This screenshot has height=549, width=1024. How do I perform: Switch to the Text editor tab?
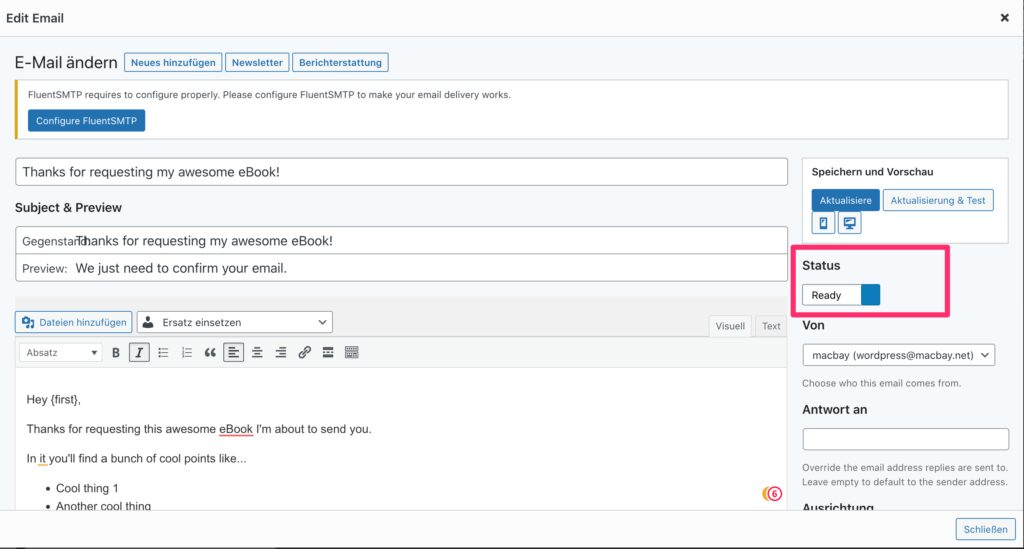coord(771,326)
